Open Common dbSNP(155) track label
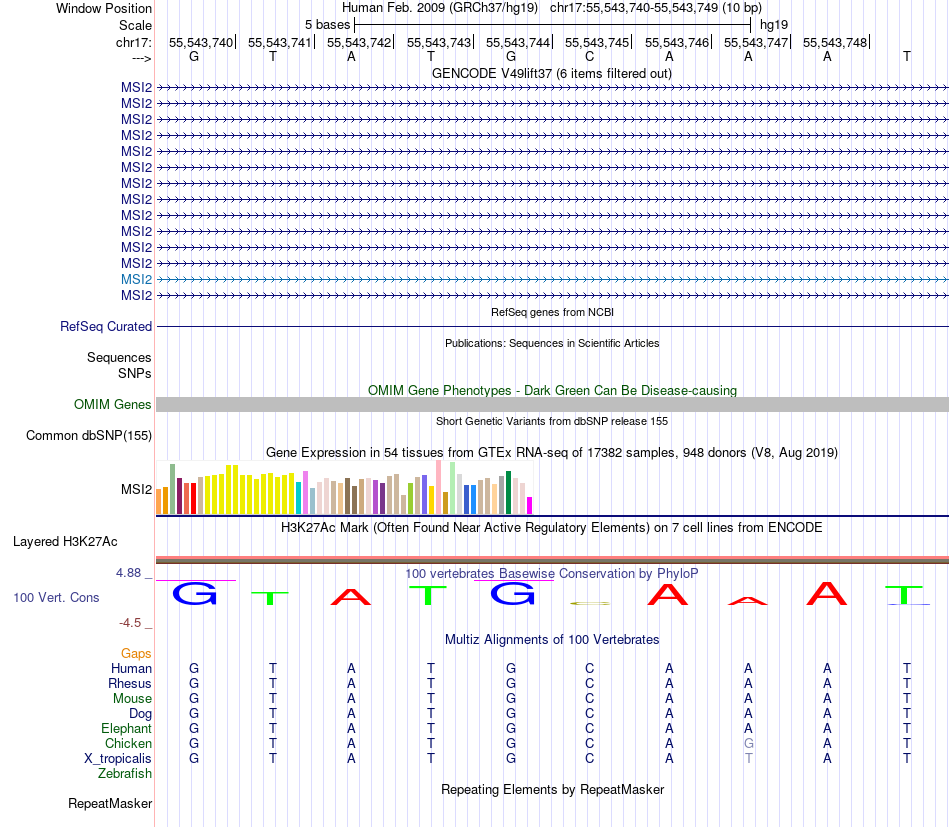This screenshot has width=950, height=827. 88,436
